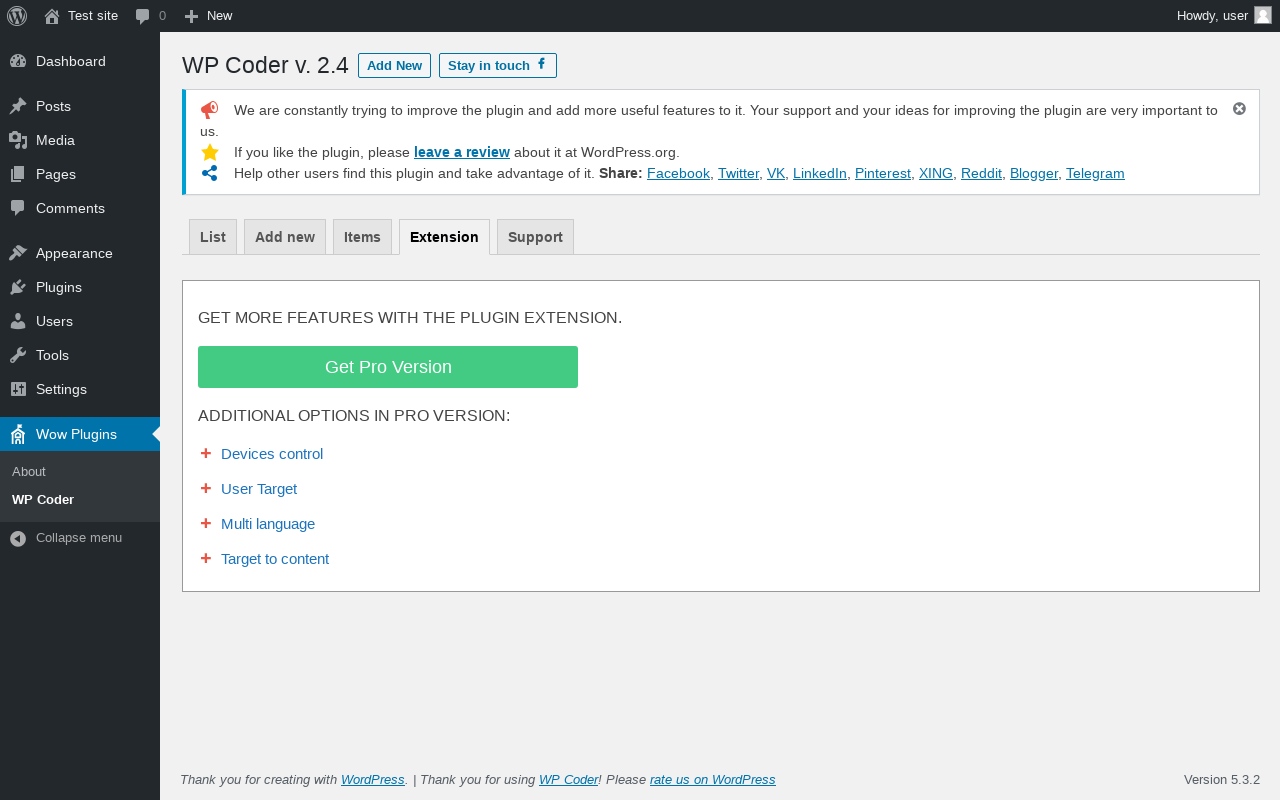Switch to the Add new tab
The image size is (1280, 800).
285,237
